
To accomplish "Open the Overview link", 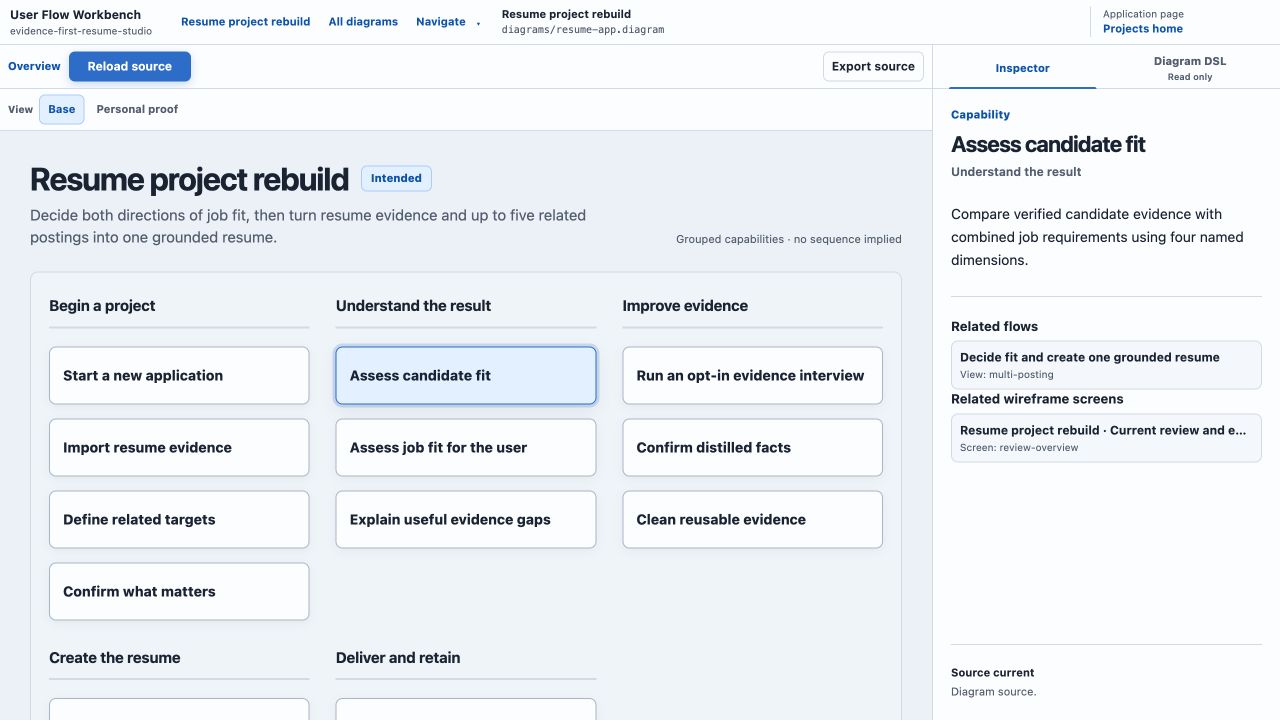I will [34, 67].
